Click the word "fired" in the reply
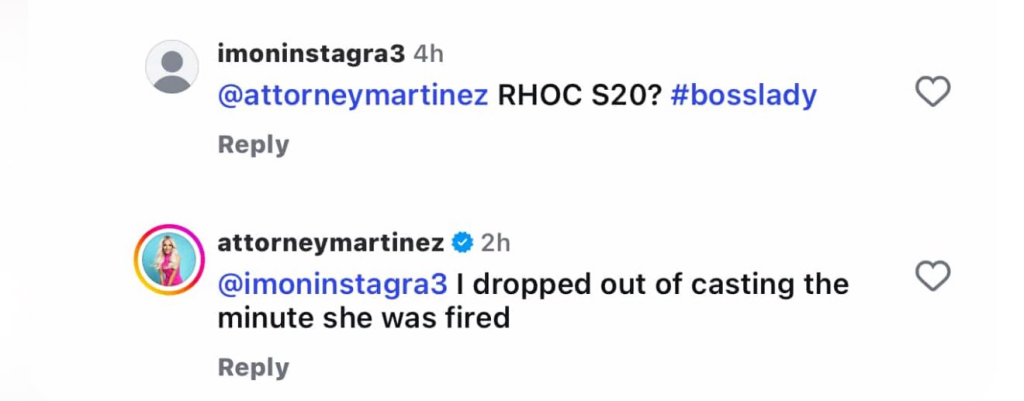 coord(476,318)
